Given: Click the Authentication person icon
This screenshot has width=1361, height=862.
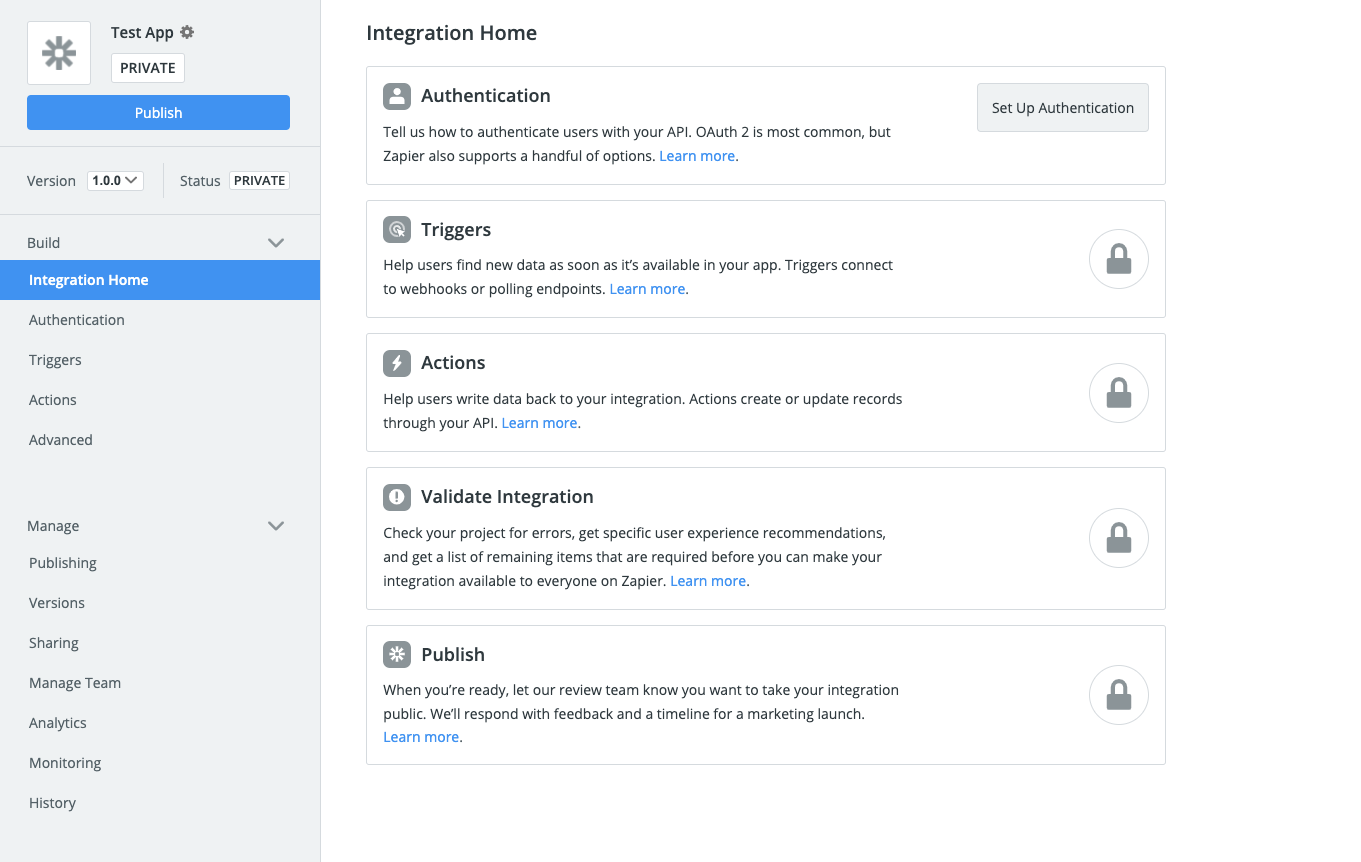Looking at the screenshot, I should 397,96.
